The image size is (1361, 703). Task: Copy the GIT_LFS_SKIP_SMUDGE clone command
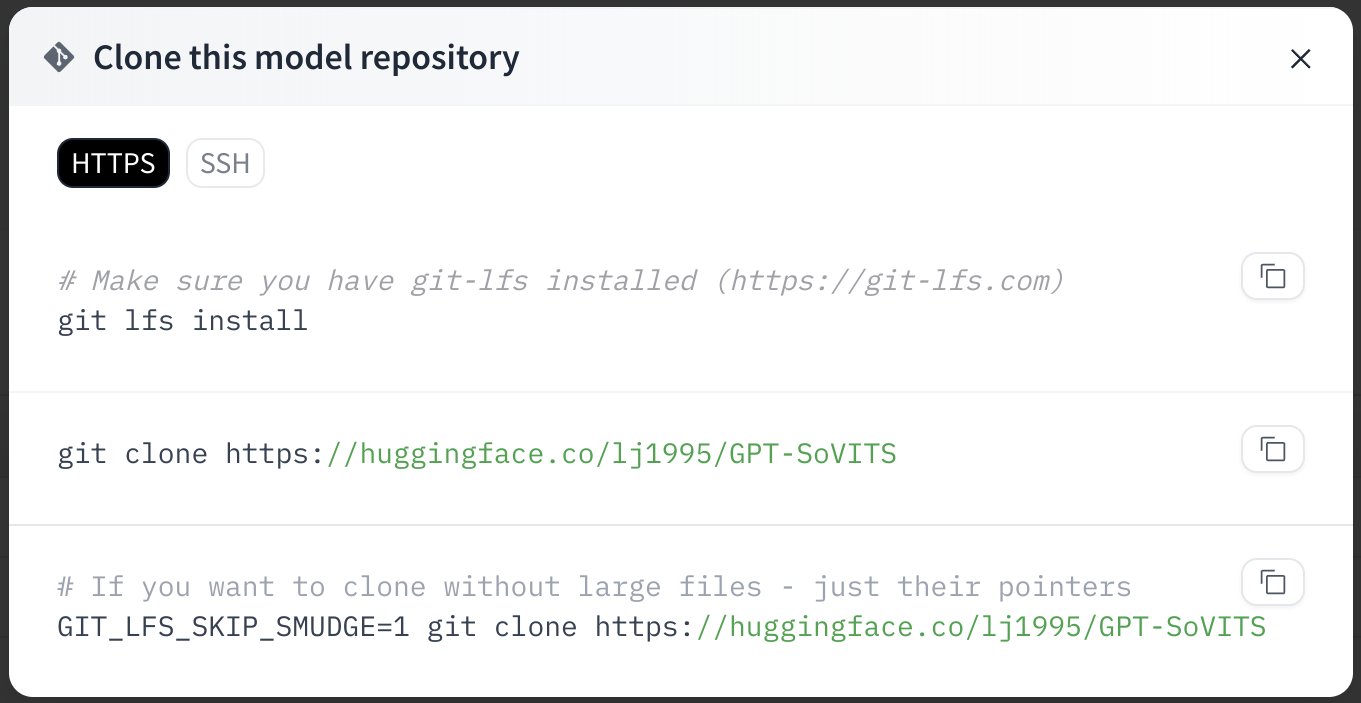[x=1272, y=582]
